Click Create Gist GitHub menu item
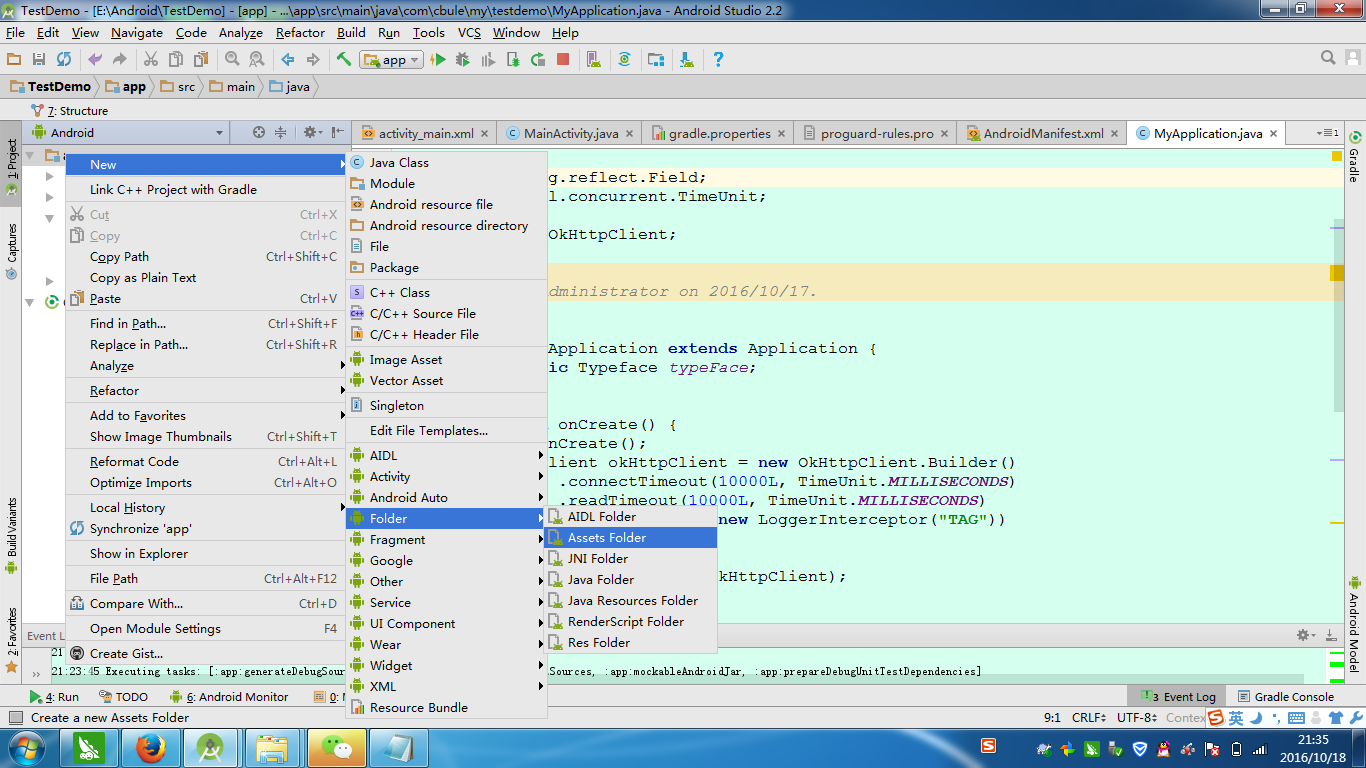The height and width of the screenshot is (768, 1366). click(206, 654)
